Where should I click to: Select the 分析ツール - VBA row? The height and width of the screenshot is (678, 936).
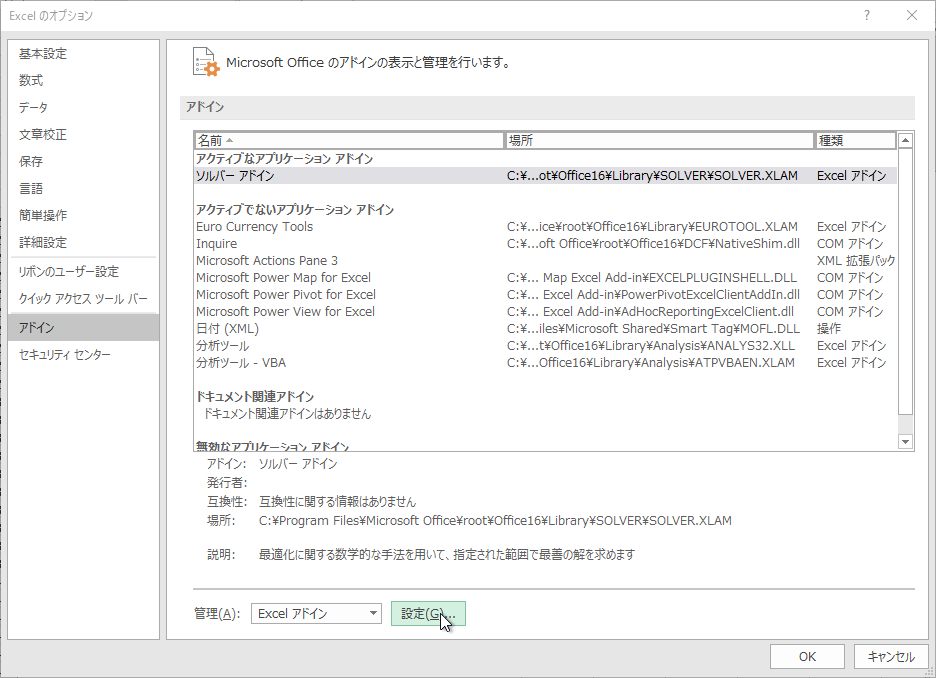545,363
